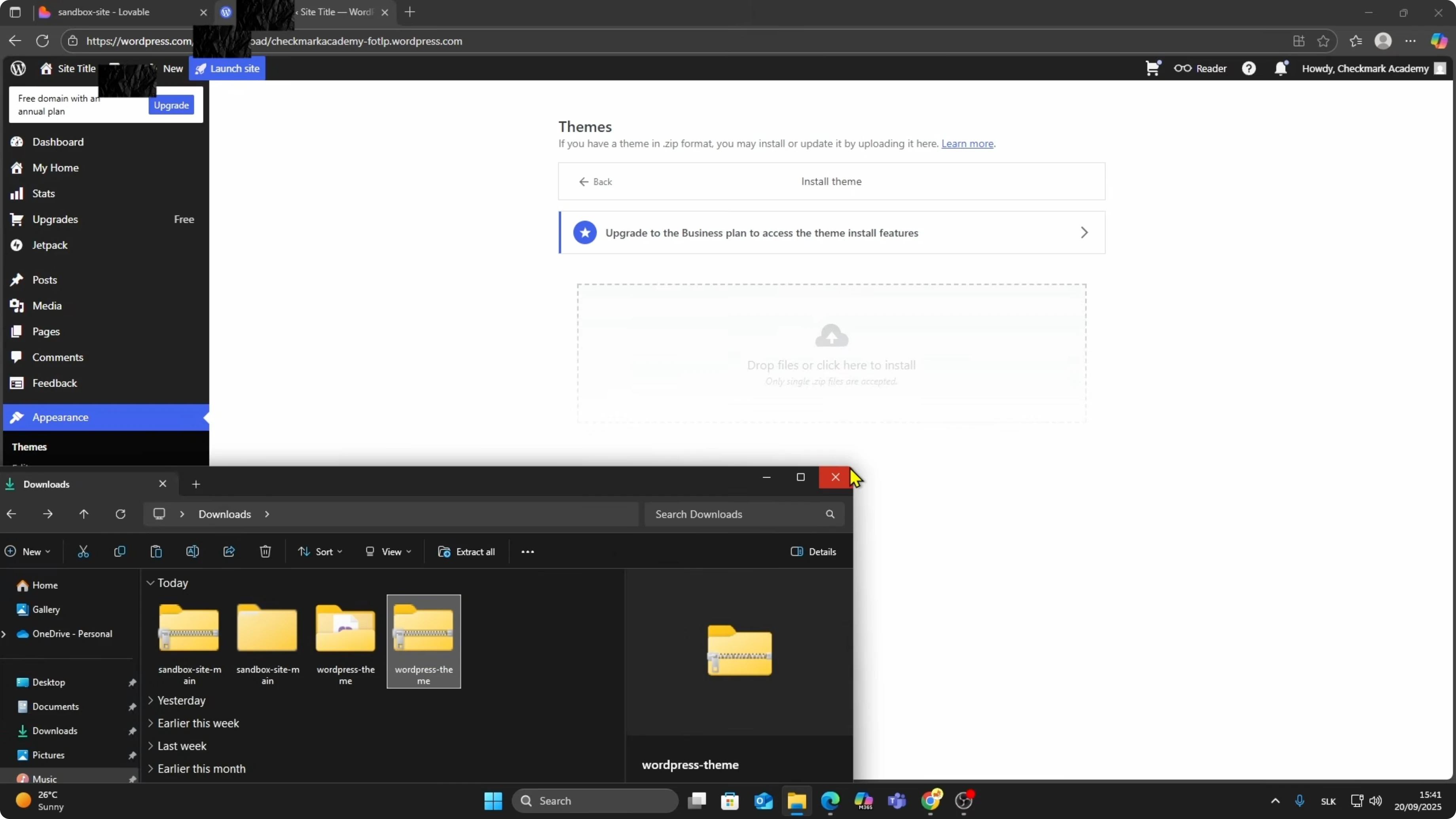Open Windows Start menu
This screenshot has height=819, width=1456.
(493, 800)
